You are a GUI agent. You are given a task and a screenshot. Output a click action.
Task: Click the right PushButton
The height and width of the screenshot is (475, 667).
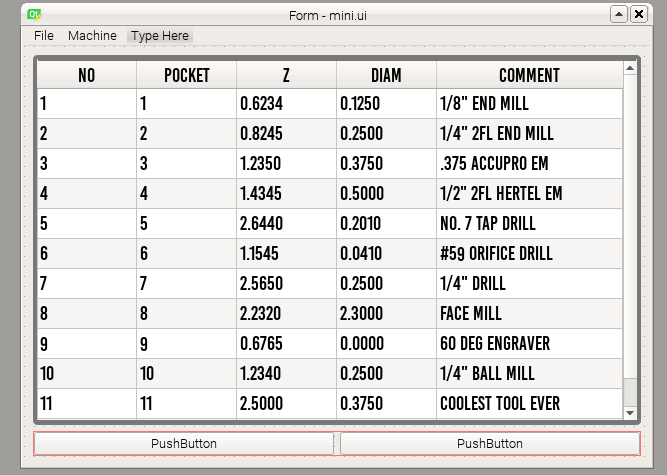(490, 444)
